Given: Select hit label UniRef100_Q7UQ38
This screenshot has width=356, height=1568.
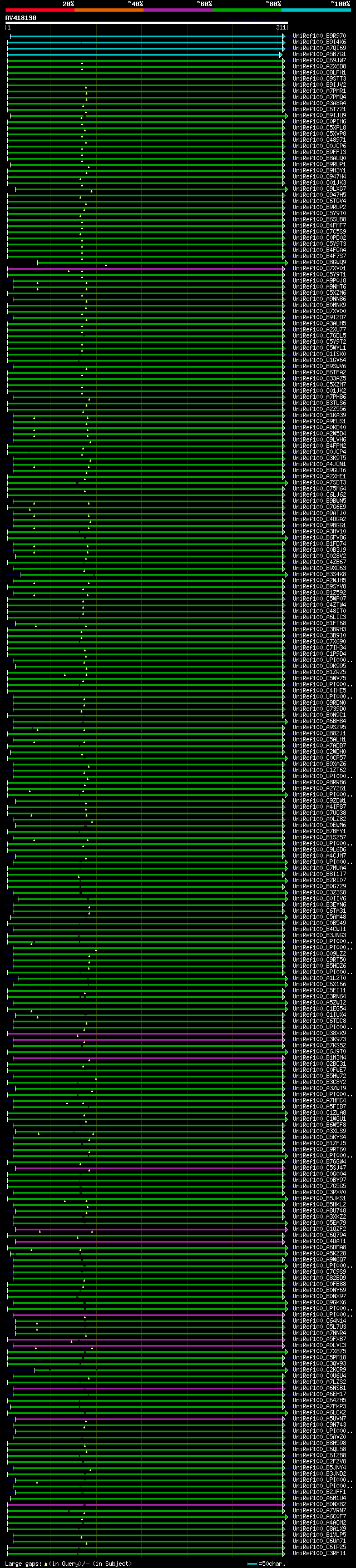Looking at the screenshot, I should point(319,813).
